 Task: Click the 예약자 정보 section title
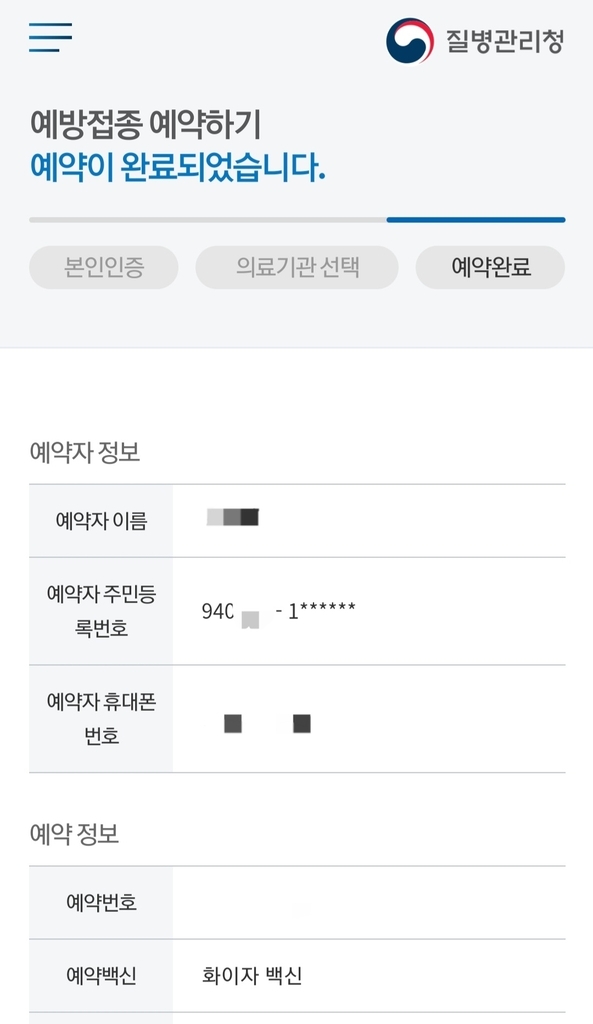tap(85, 452)
